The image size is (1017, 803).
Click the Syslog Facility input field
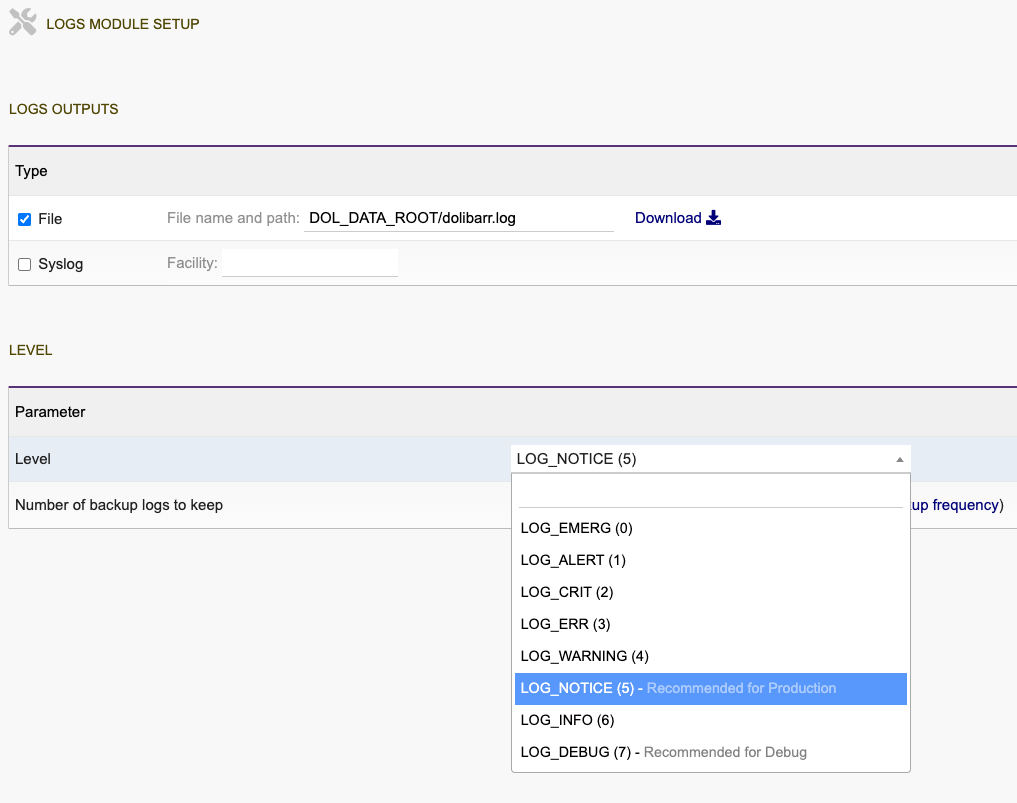click(310, 264)
